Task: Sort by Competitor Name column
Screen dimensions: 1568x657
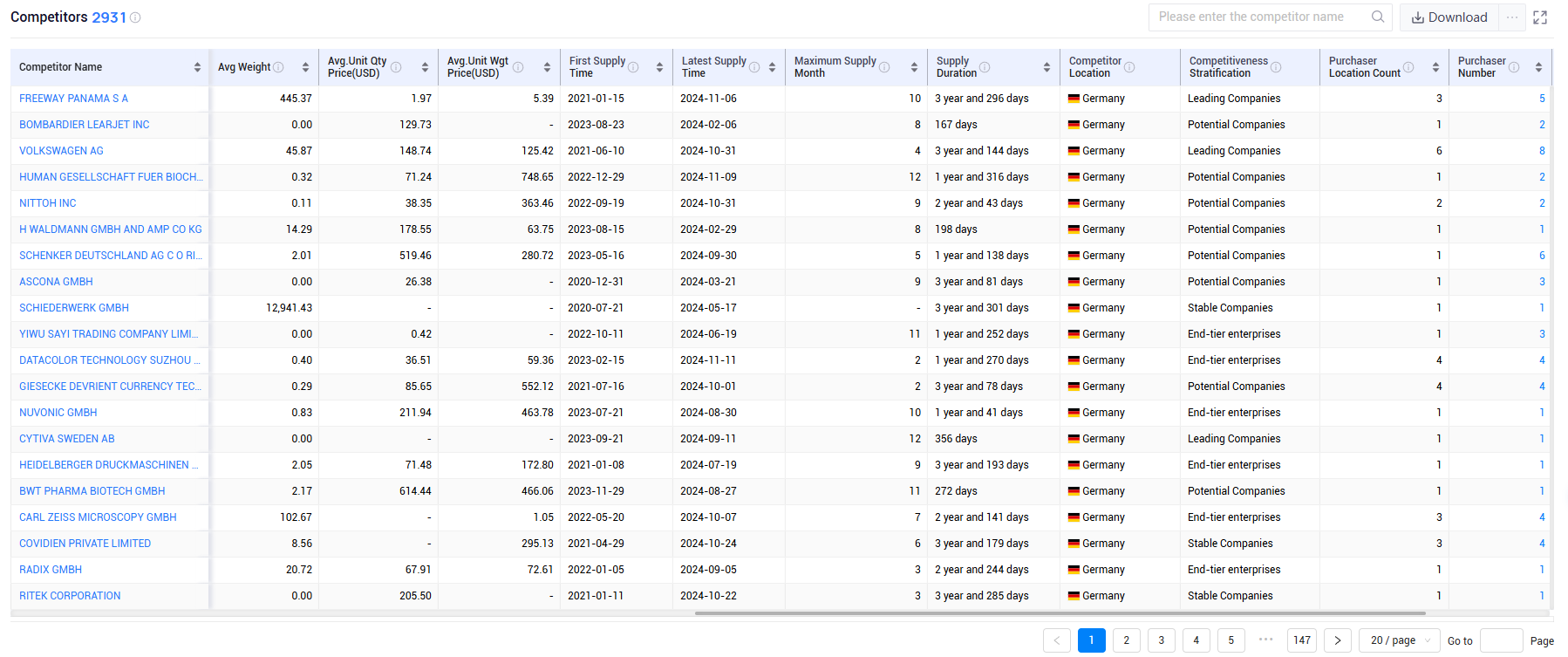Action: click(x=197, y=67)
